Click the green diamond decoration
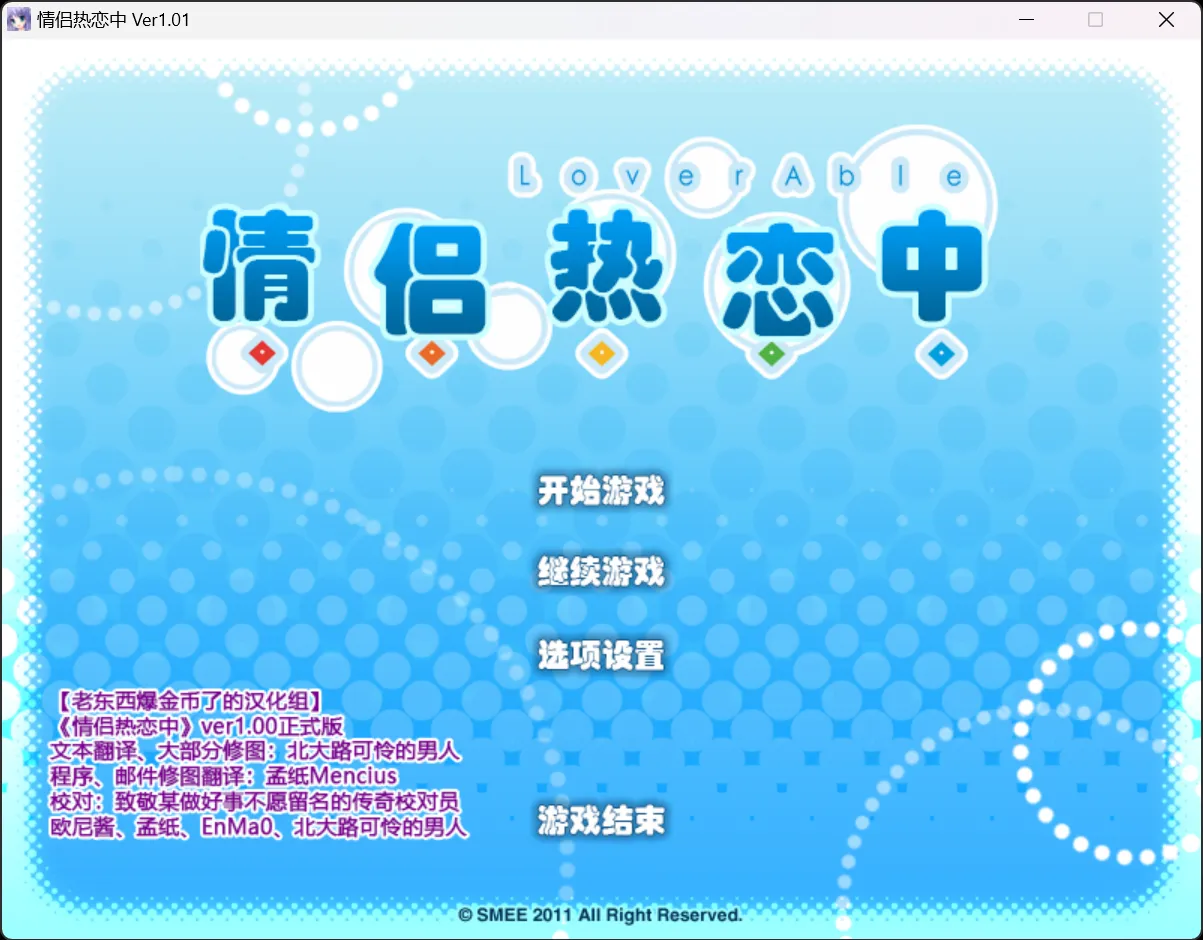This screenshot has height=940, width=1203. (771, 352)
